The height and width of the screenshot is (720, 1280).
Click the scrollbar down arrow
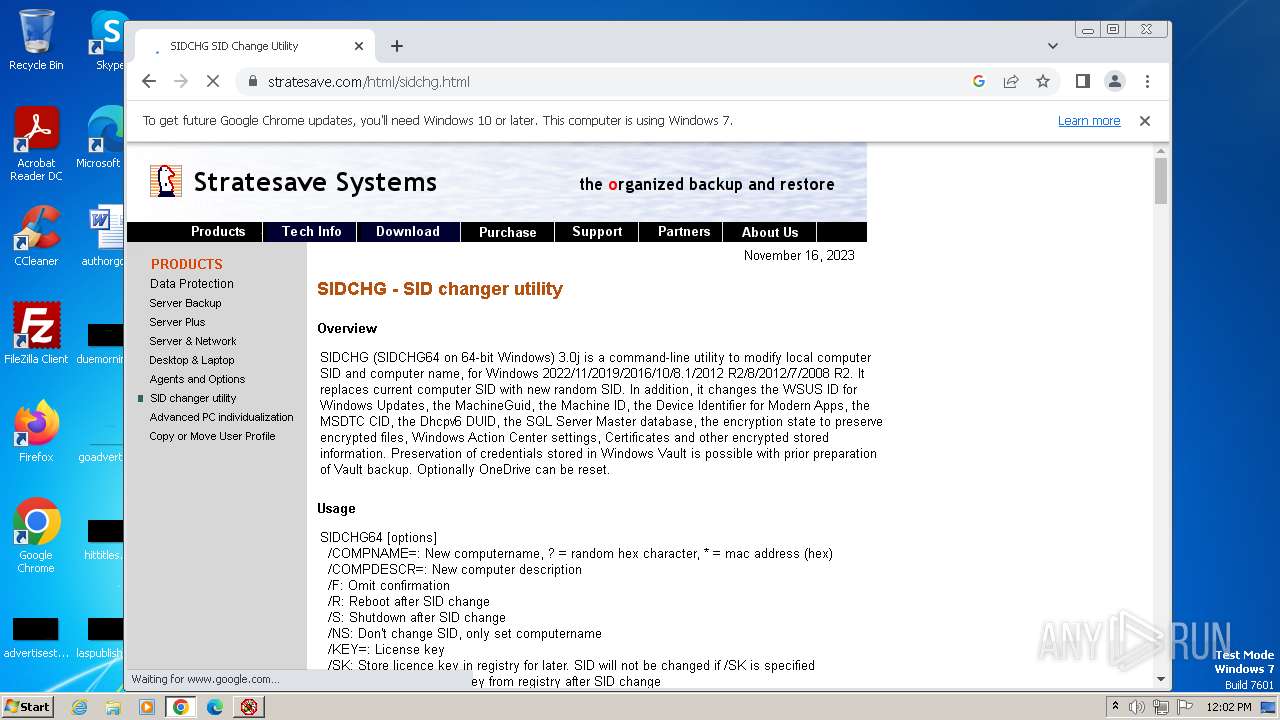(x=1161, y=679)
